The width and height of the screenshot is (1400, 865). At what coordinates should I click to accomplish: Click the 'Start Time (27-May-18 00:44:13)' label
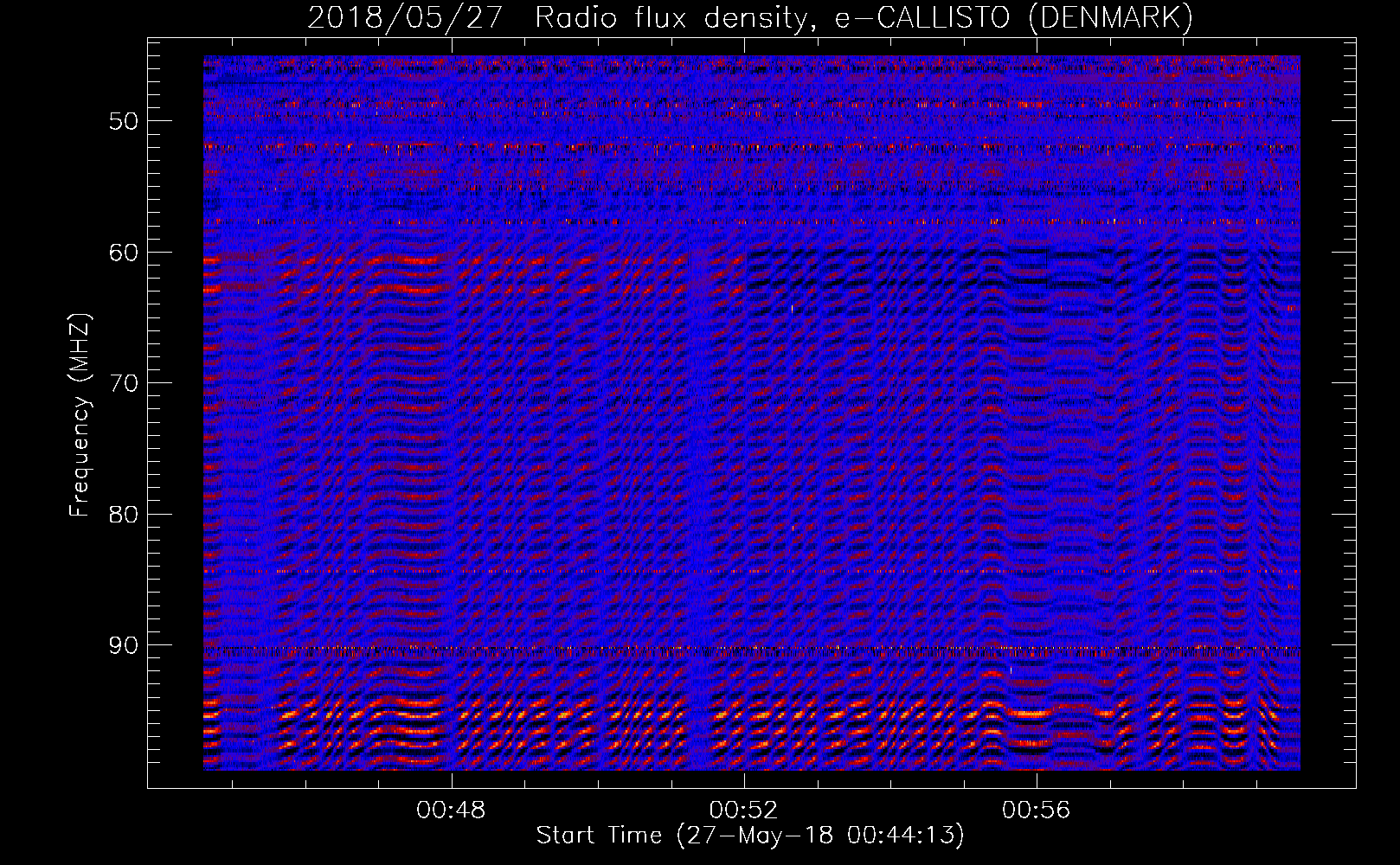click(750, 836)
